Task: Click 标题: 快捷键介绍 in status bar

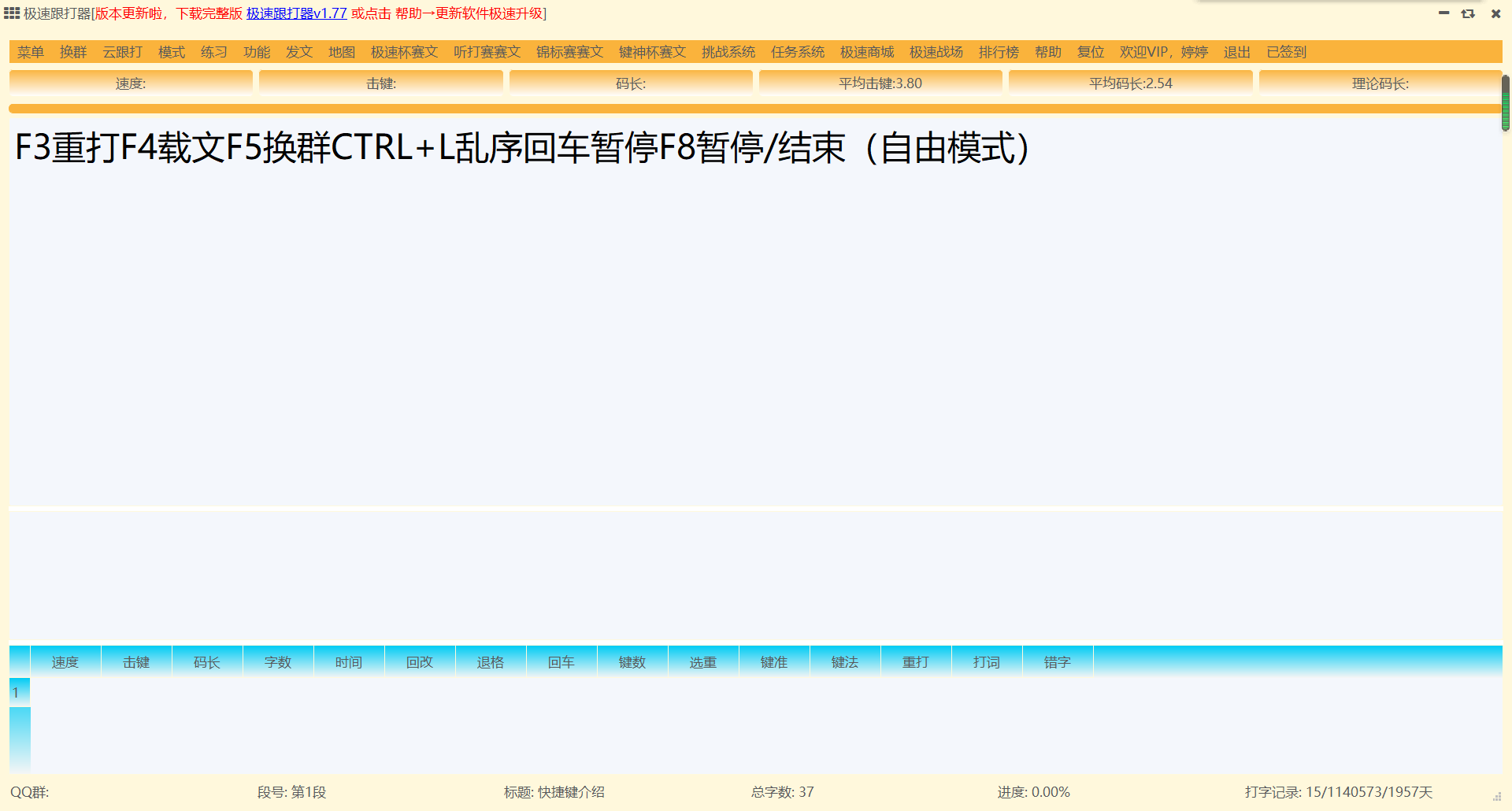Action: tap(554, 792)
